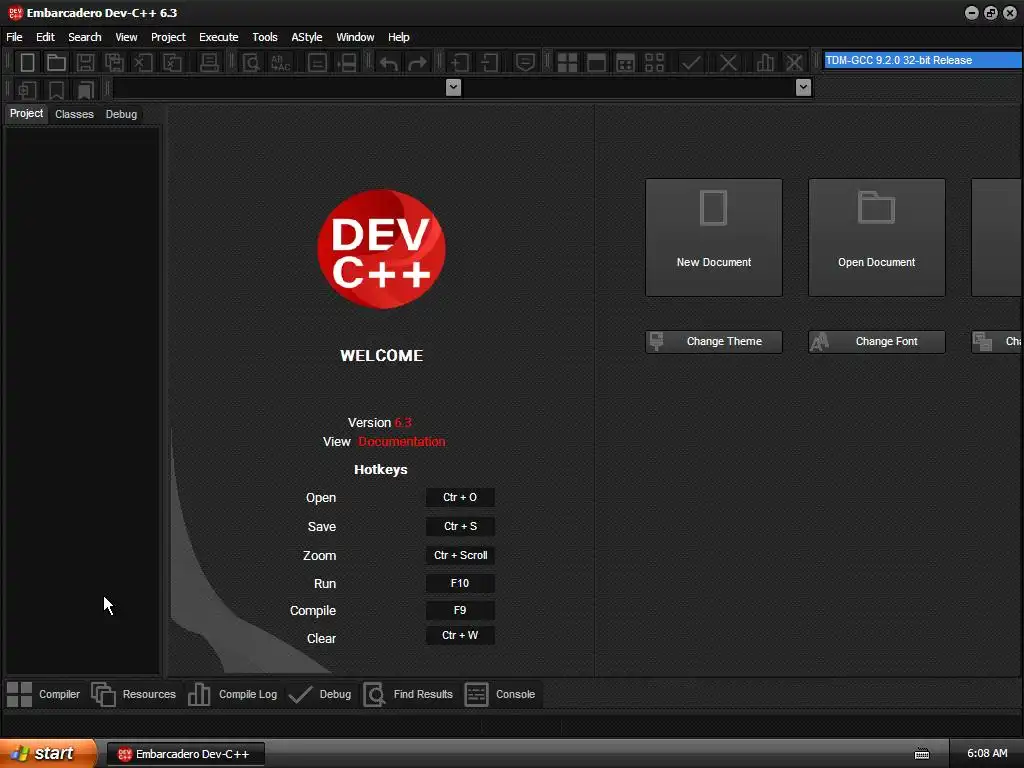Screen dimensions: 1024x768
Task: Open the red Documentation link
Action: point(402,442)
